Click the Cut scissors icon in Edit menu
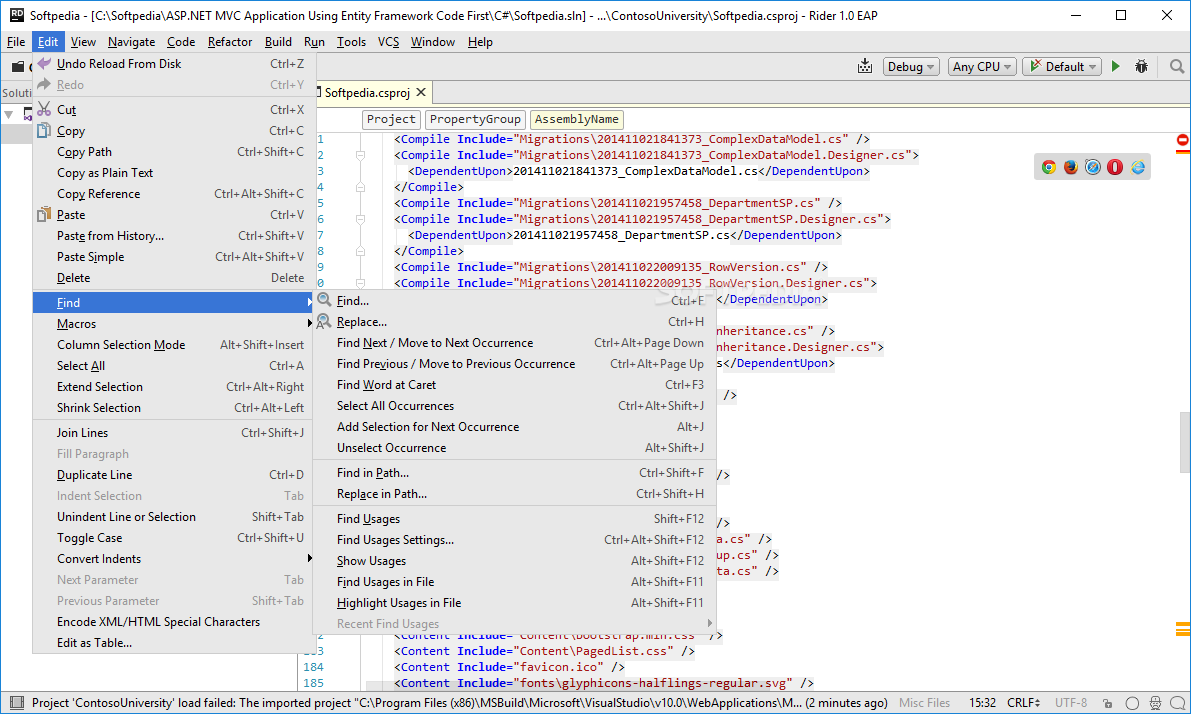 tap(44, 109)
